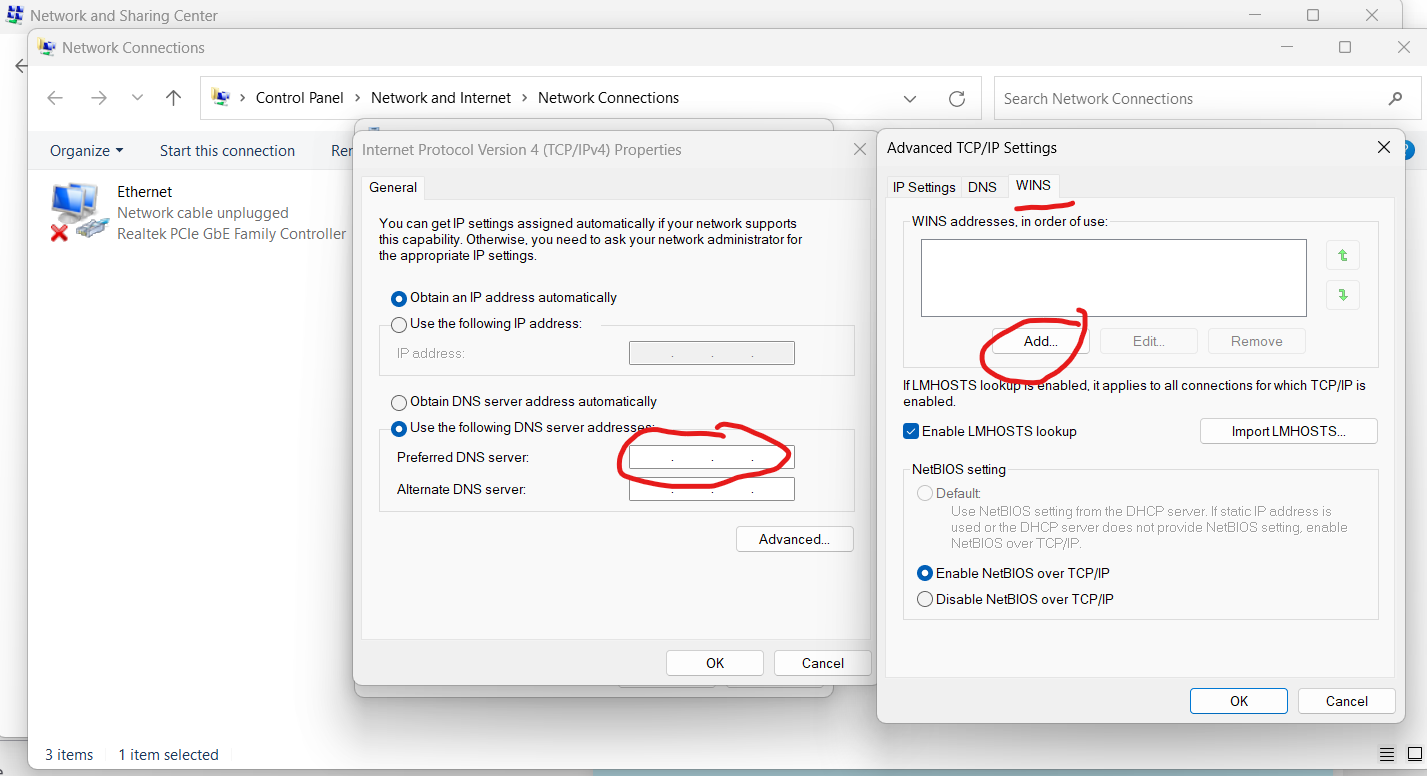Click the Network and Sharing Center taskbar icon

click(x=15, y=15)
